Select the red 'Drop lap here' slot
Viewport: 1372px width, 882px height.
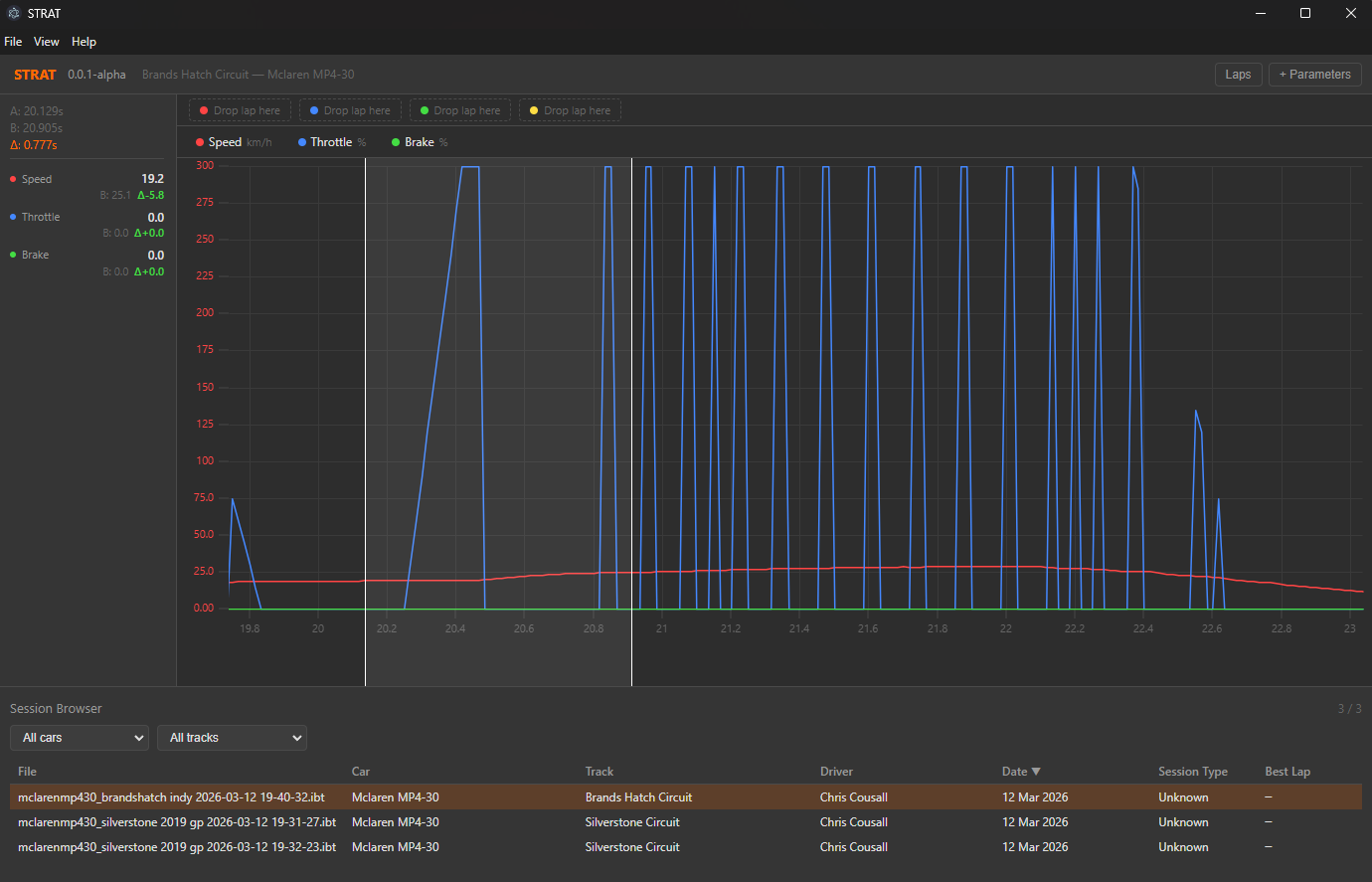click(240, 110)
